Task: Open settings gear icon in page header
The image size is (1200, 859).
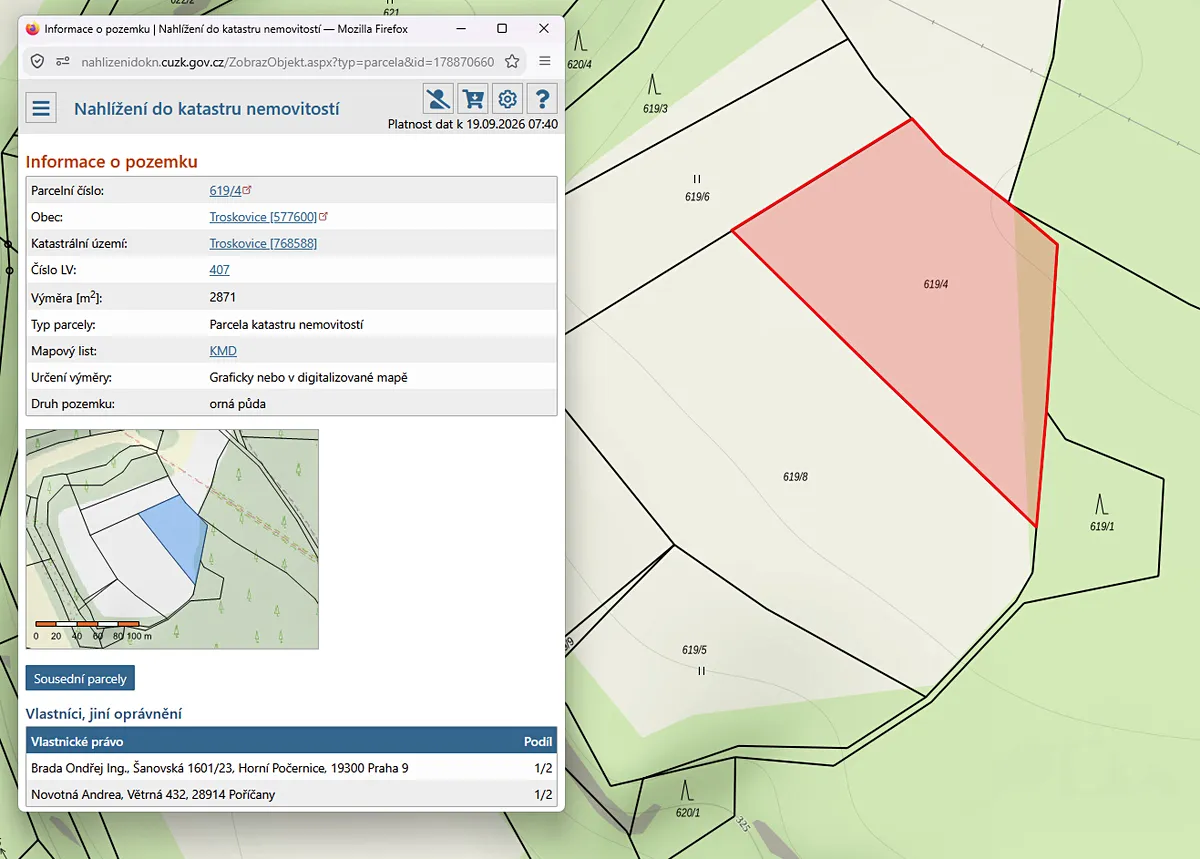Action: pyautogui.click(x=507, y=98)
